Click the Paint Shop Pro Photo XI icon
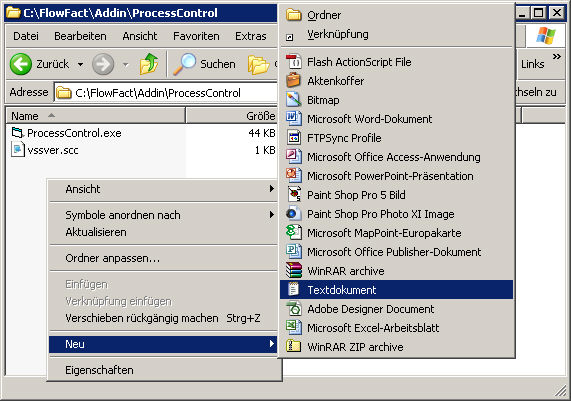Viewport: 571px width, 401px height. [294, 214]
